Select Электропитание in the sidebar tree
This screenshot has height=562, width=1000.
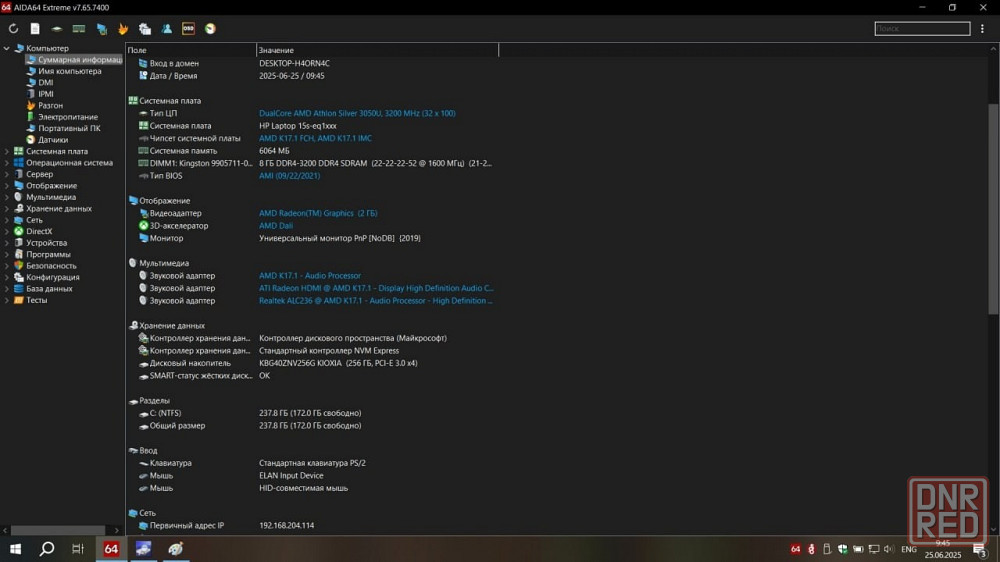tap(68, 117)
